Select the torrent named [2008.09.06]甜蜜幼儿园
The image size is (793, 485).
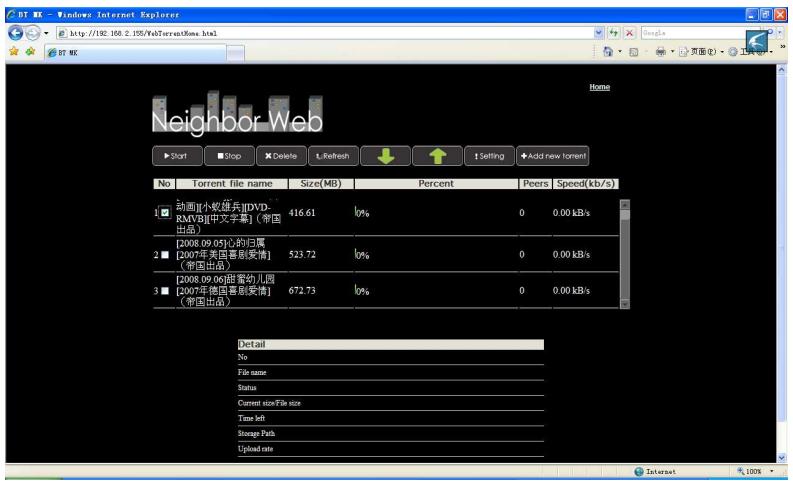(226, 290)
